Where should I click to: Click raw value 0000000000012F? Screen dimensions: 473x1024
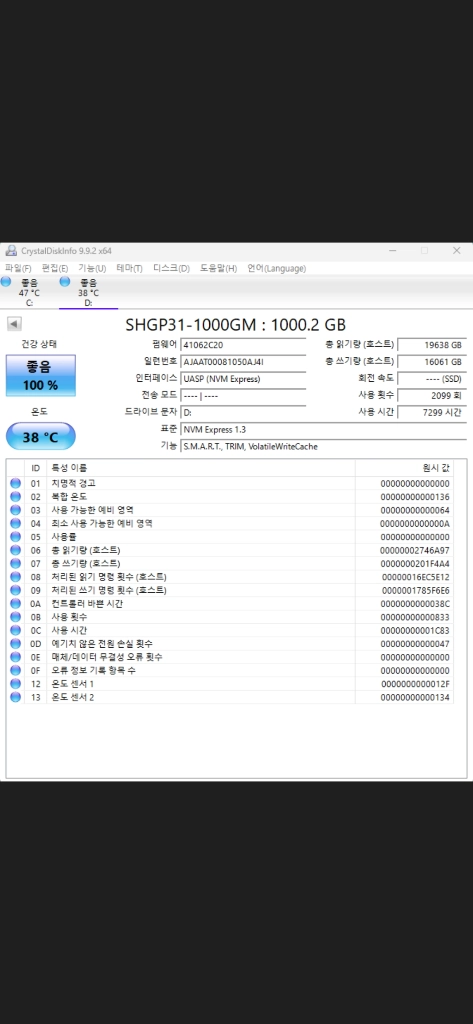[415, 684]
